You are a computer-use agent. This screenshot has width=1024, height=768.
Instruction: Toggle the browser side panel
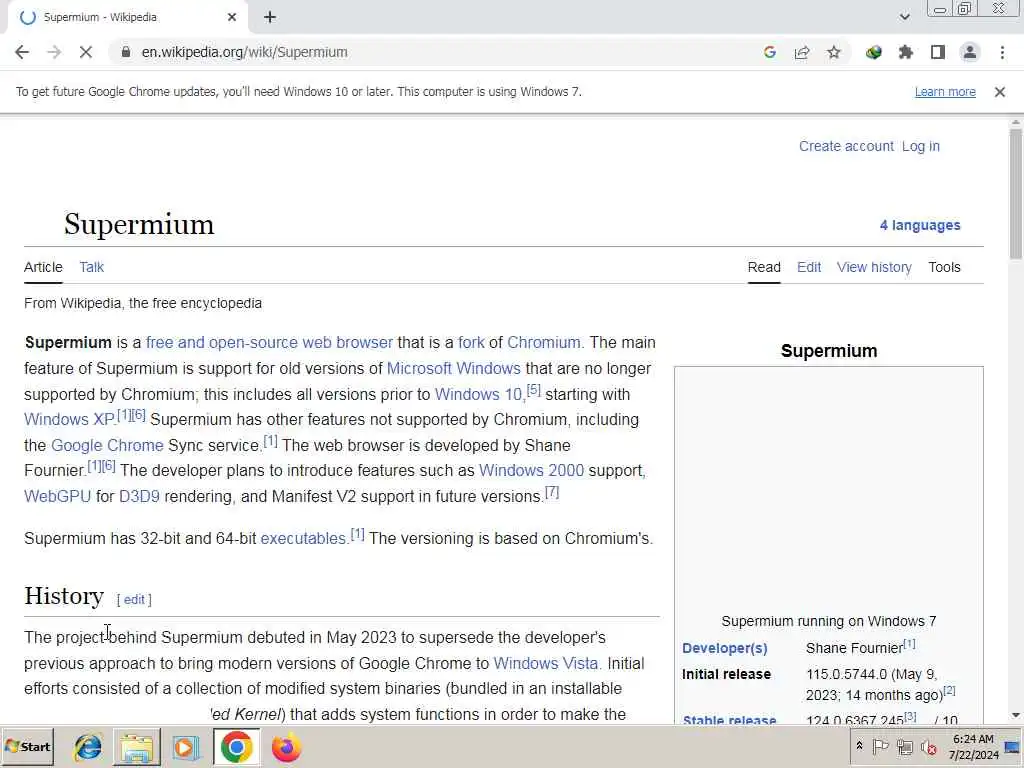click(938, 52)
